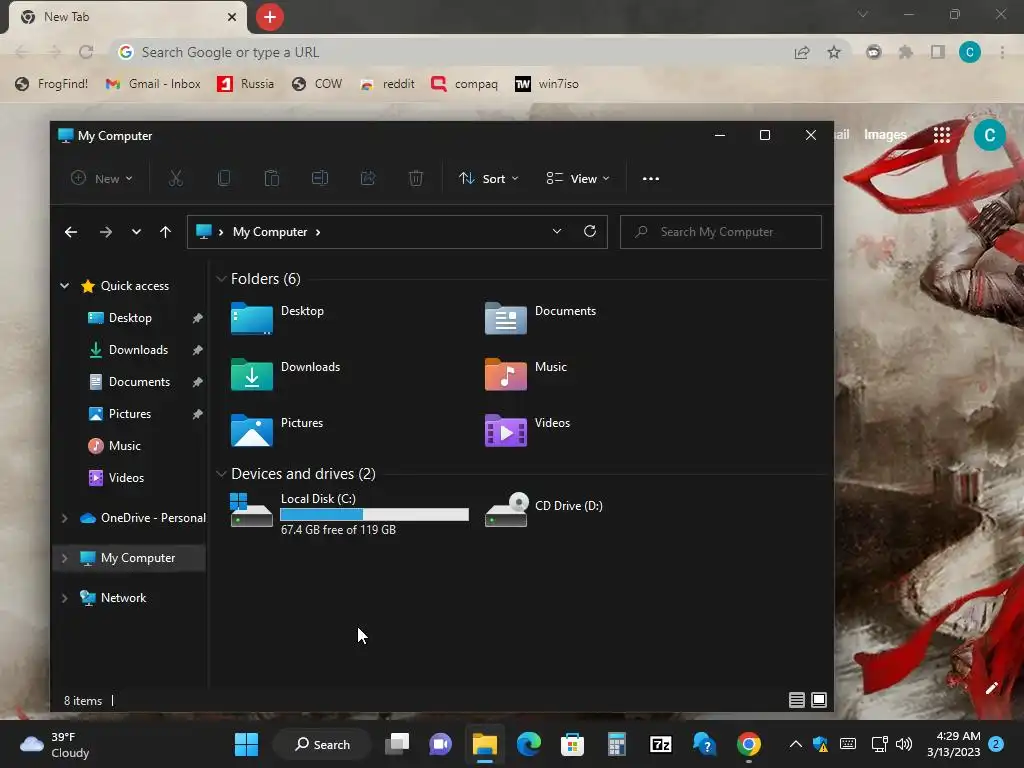Click the share page icon in Chrome omnibox

(x=802, y=52)
